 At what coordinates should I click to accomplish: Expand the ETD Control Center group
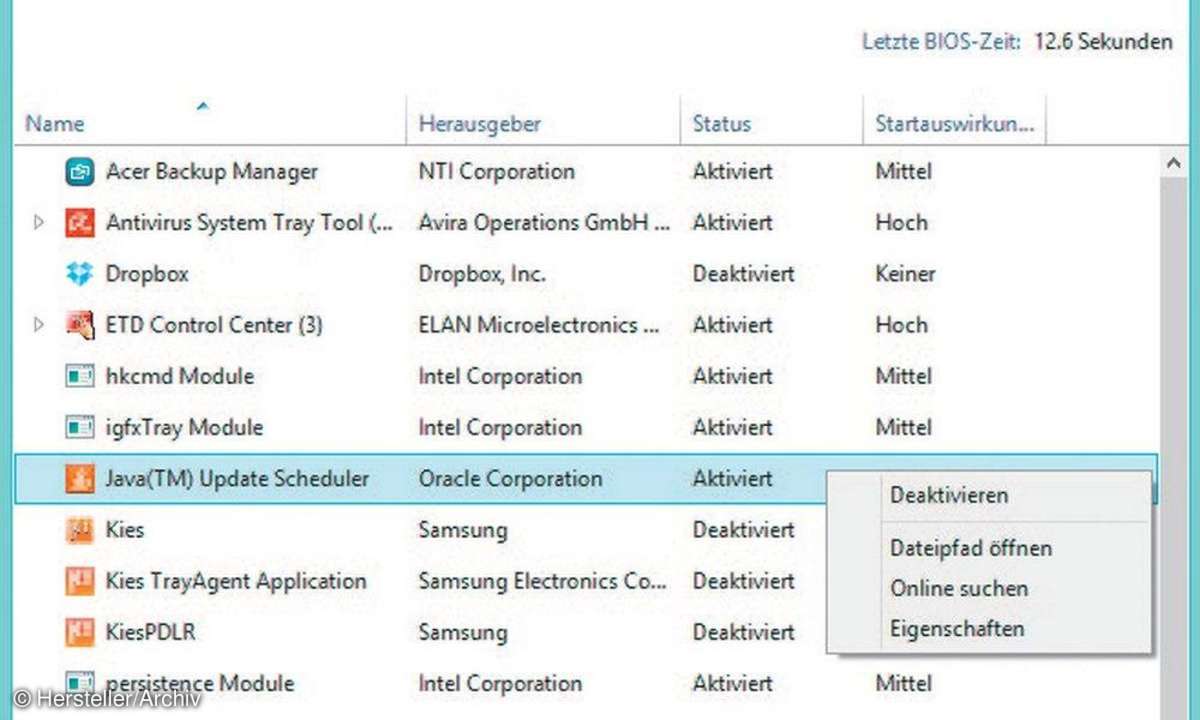coord(39,325)
